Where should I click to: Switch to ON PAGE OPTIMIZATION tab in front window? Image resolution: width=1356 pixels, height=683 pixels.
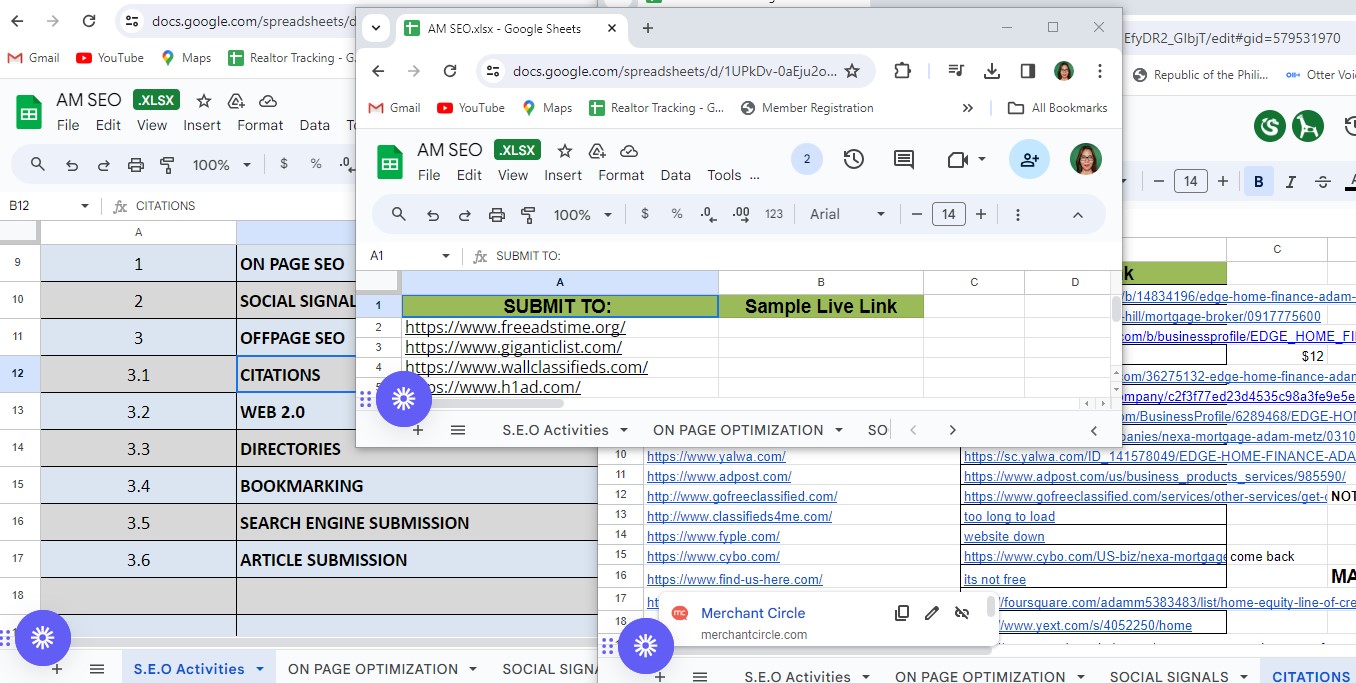[738, 430]
